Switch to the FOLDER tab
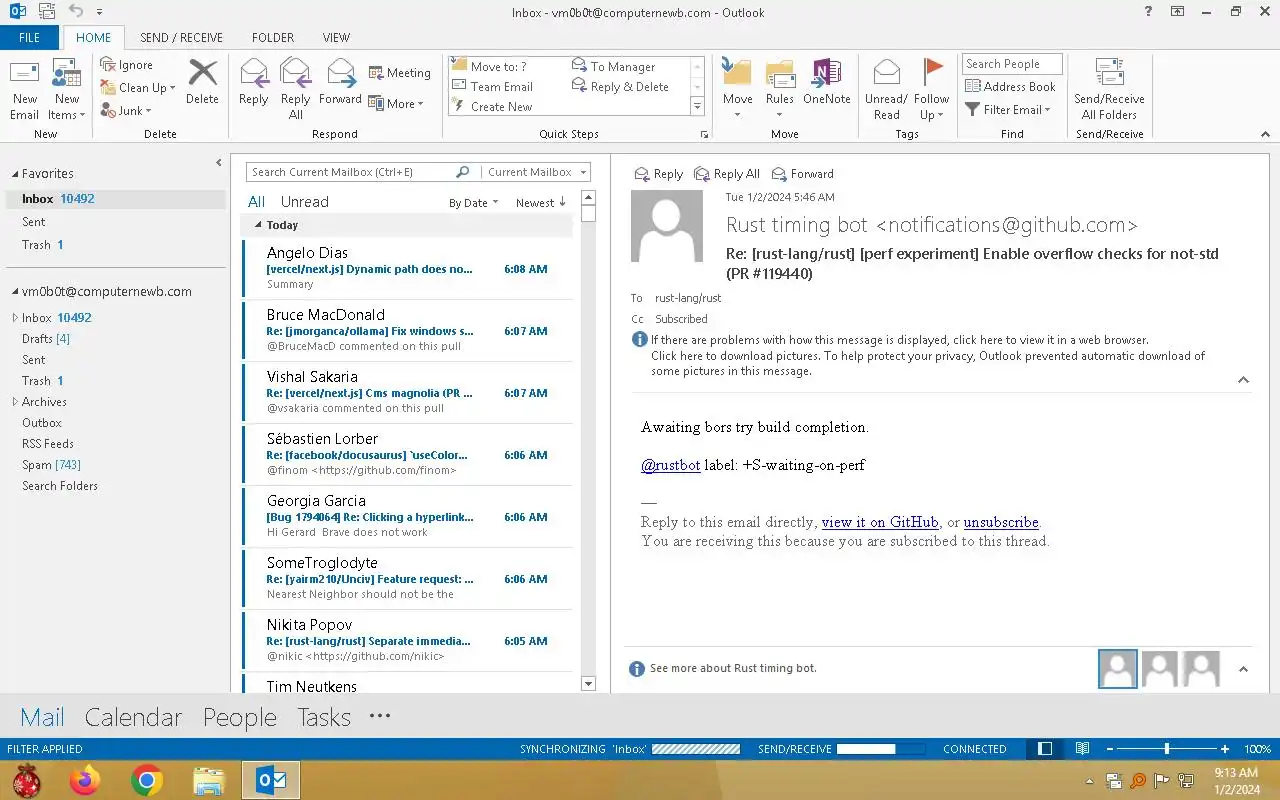 click(x=273, y=38)
